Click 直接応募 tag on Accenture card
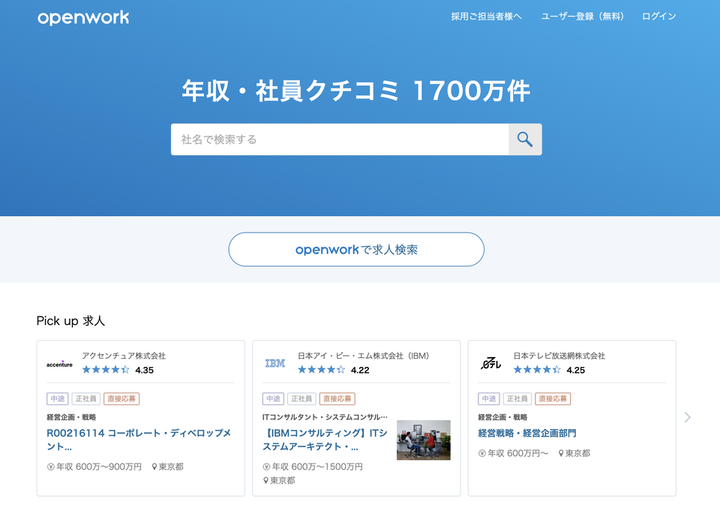Screen dimensions: 720x517 tap(121, 399)
